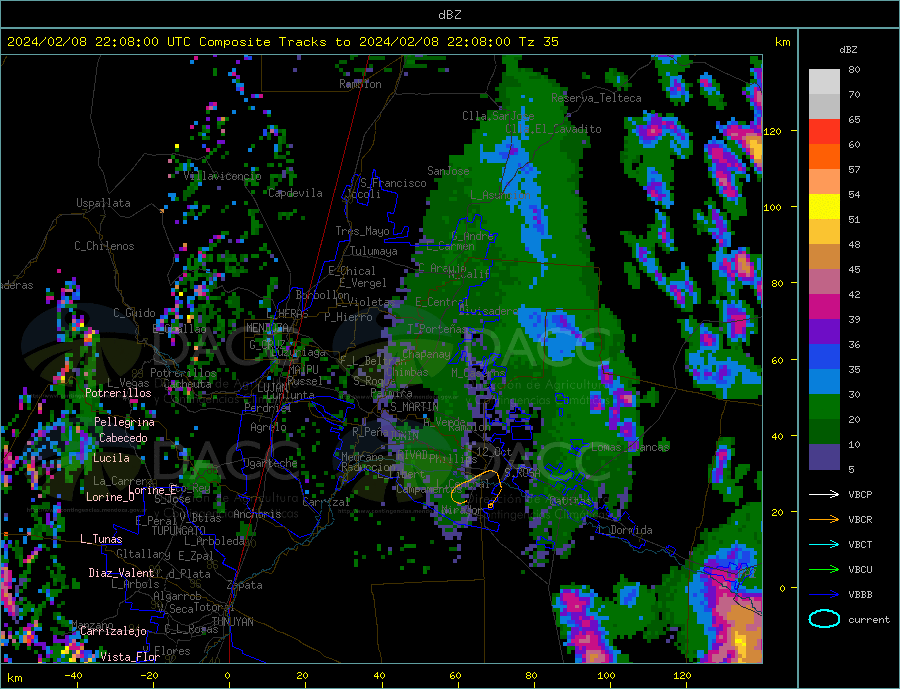
Task: Click the Uspallata place label
Action: pyautogui.click(x=103, y=203)
